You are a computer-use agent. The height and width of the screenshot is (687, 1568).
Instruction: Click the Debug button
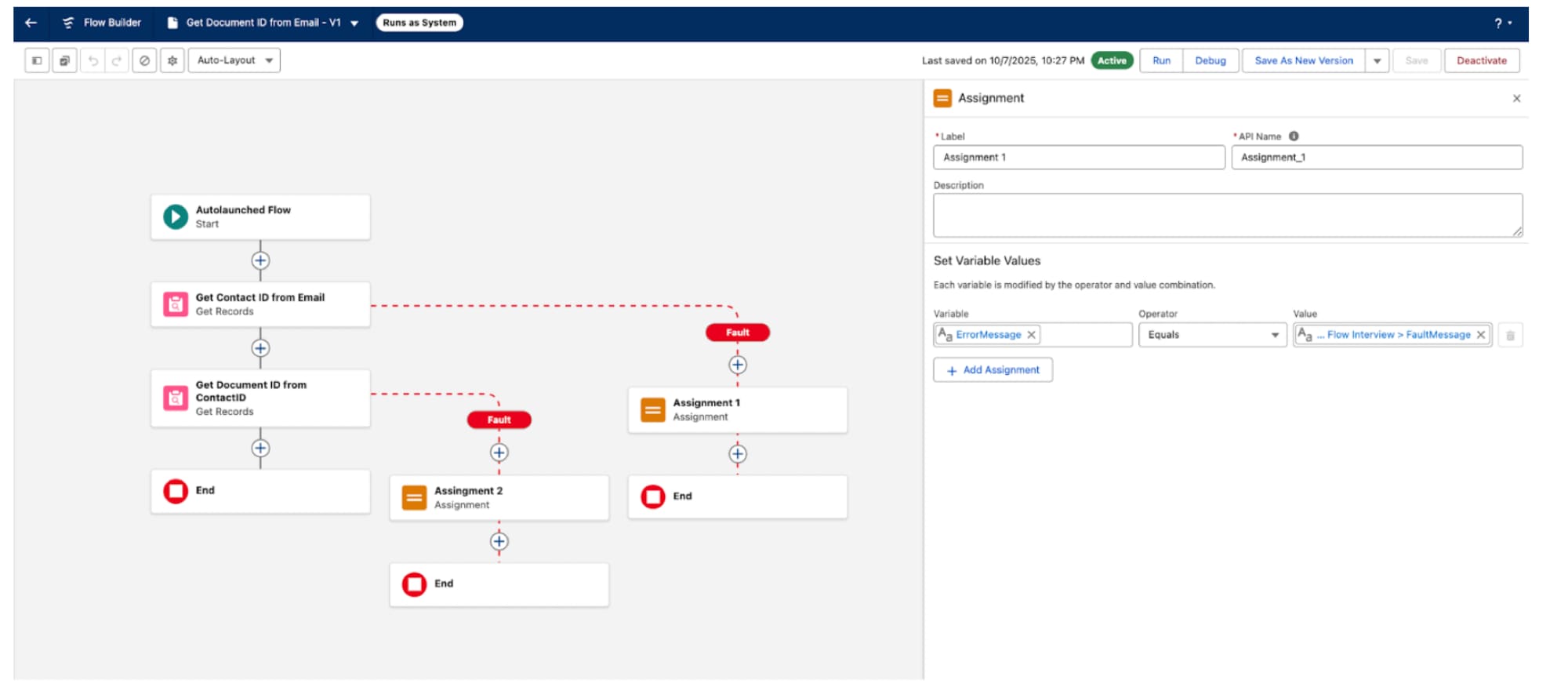pos(1210,60)
